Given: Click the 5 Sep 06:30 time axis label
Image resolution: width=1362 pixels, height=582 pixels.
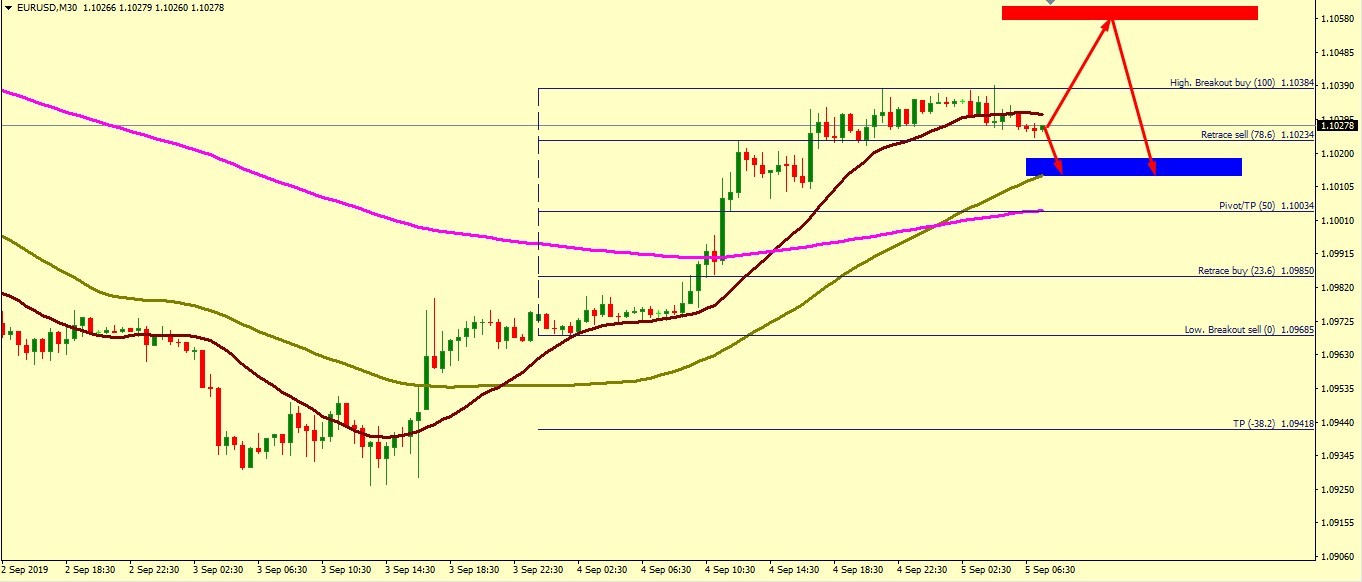Looking at the screenshot, I should click(x=1048, y=569).
